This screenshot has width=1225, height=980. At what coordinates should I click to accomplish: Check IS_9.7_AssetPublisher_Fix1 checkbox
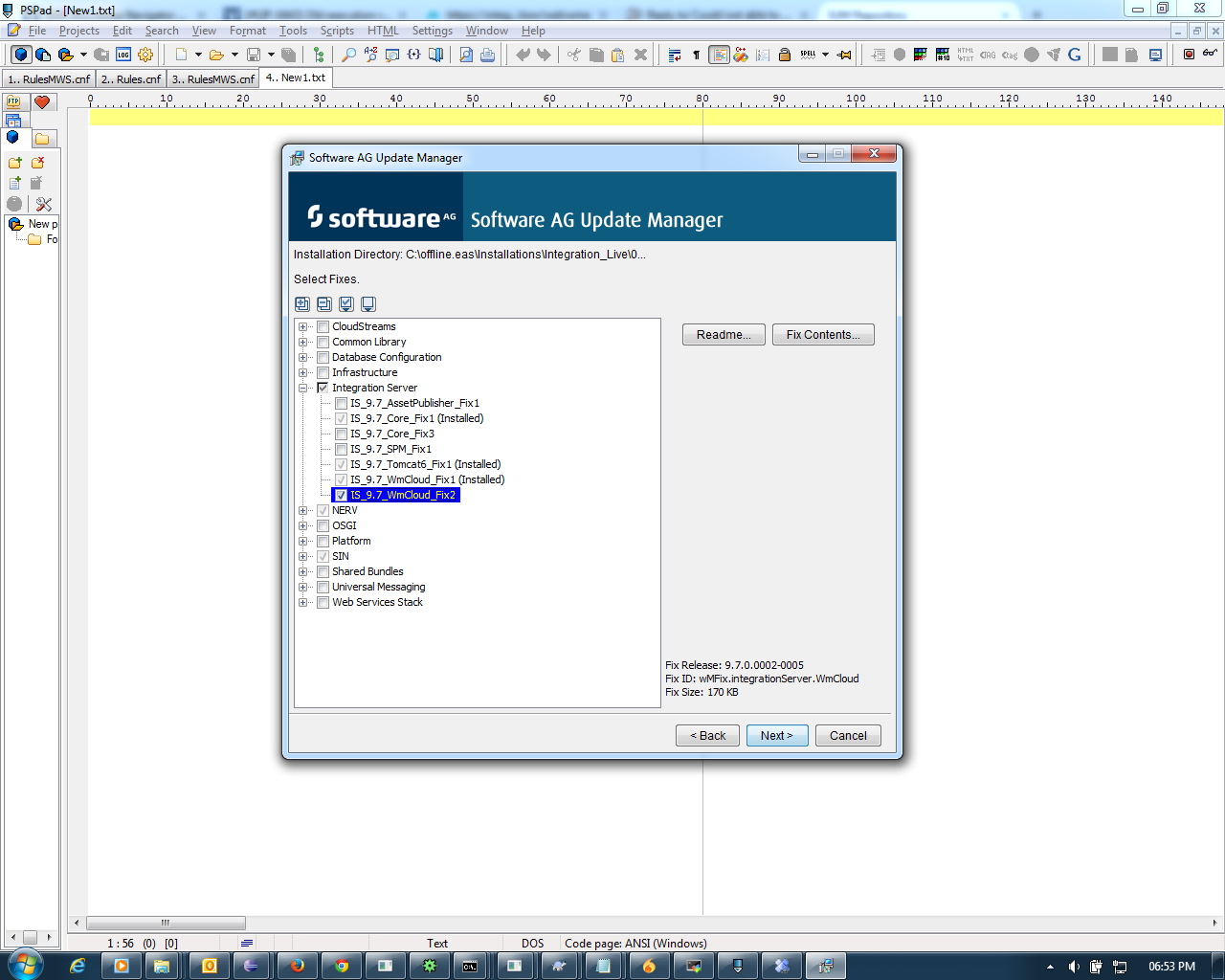pyautogui.click(x=342, y=403)
